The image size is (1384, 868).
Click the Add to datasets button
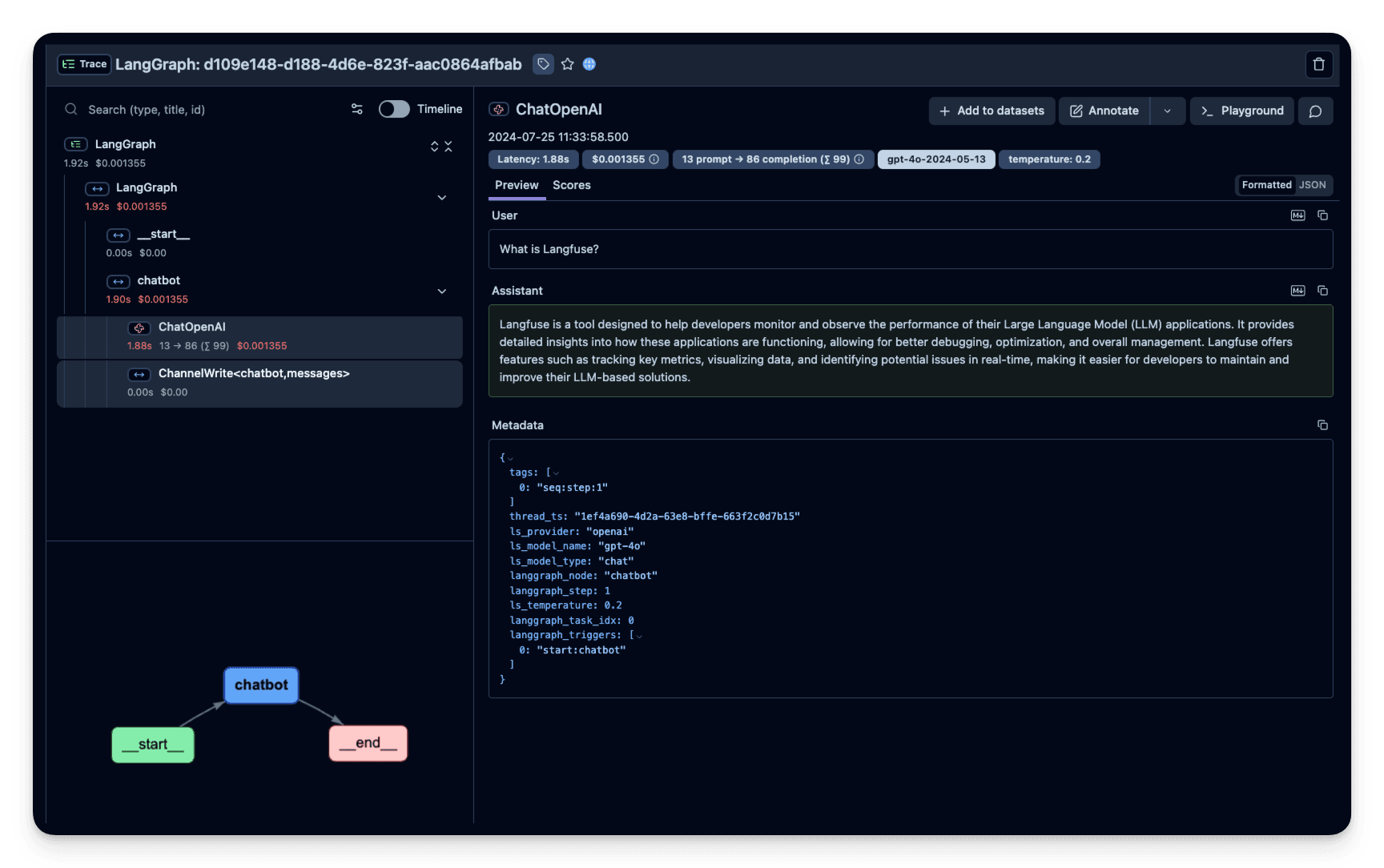click(992, 111)
